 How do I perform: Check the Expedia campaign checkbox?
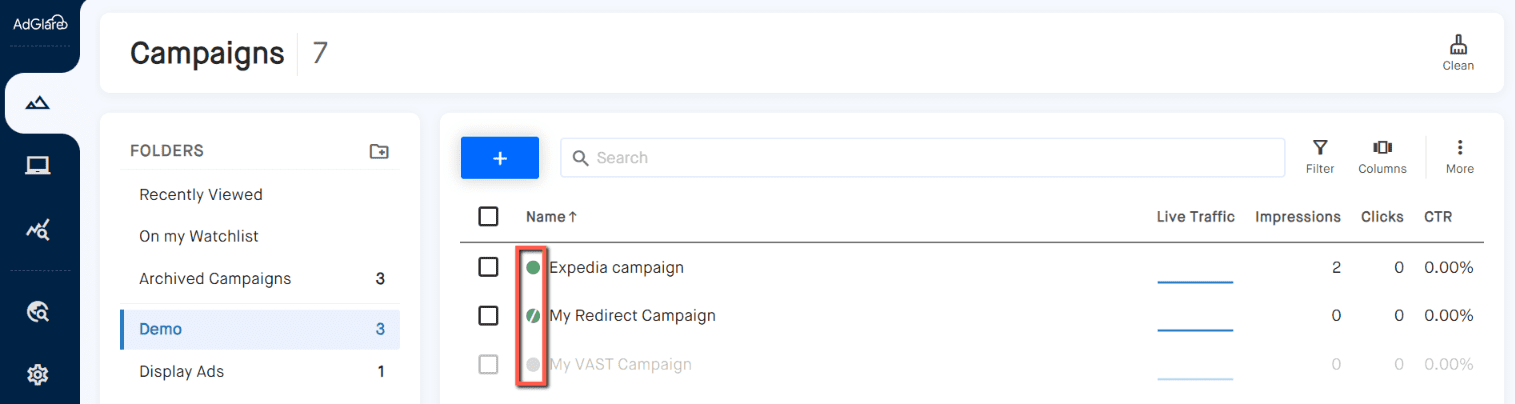(488, 267)
